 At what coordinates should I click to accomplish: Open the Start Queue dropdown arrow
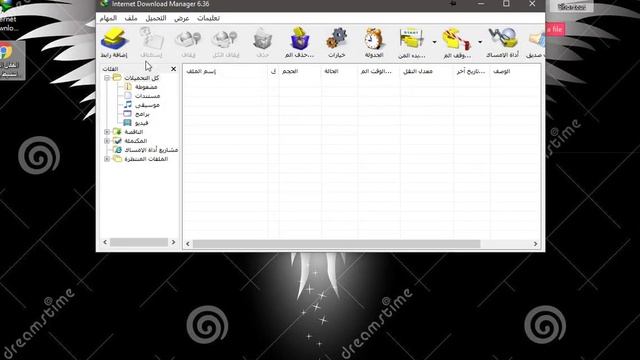pos(434,42)
